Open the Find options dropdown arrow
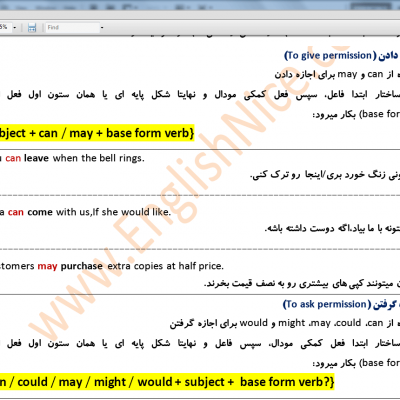The height and width of the screenshot is (400, 400). point(102,28)
